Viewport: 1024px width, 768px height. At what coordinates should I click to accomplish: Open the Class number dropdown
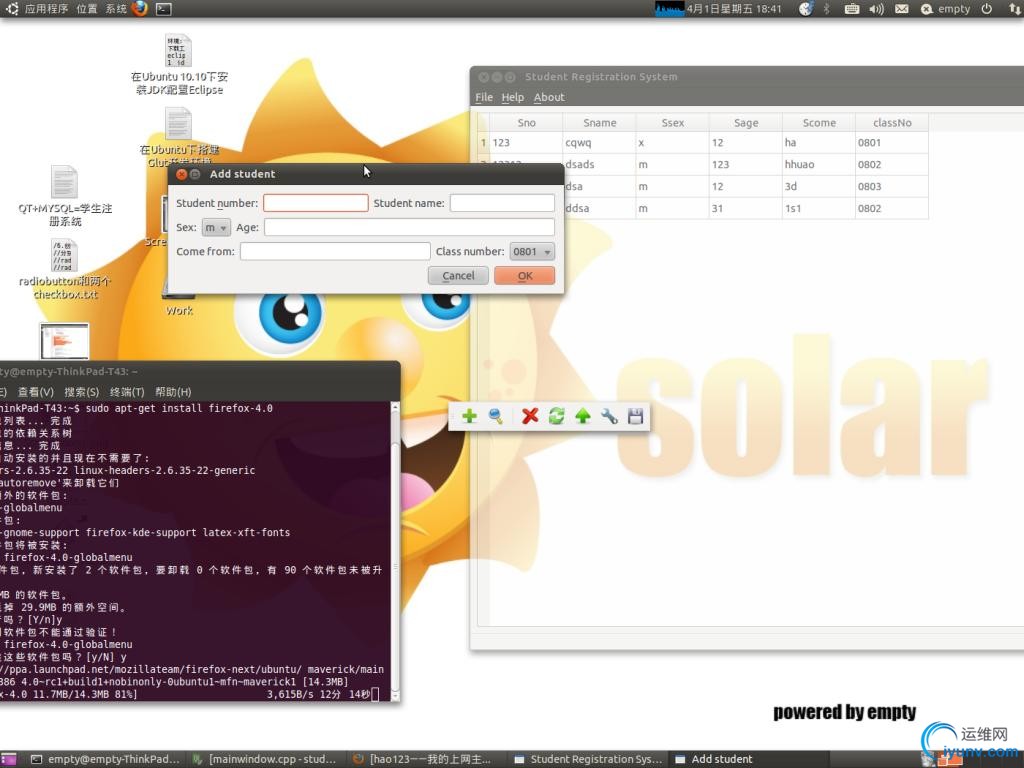point(532,251)
